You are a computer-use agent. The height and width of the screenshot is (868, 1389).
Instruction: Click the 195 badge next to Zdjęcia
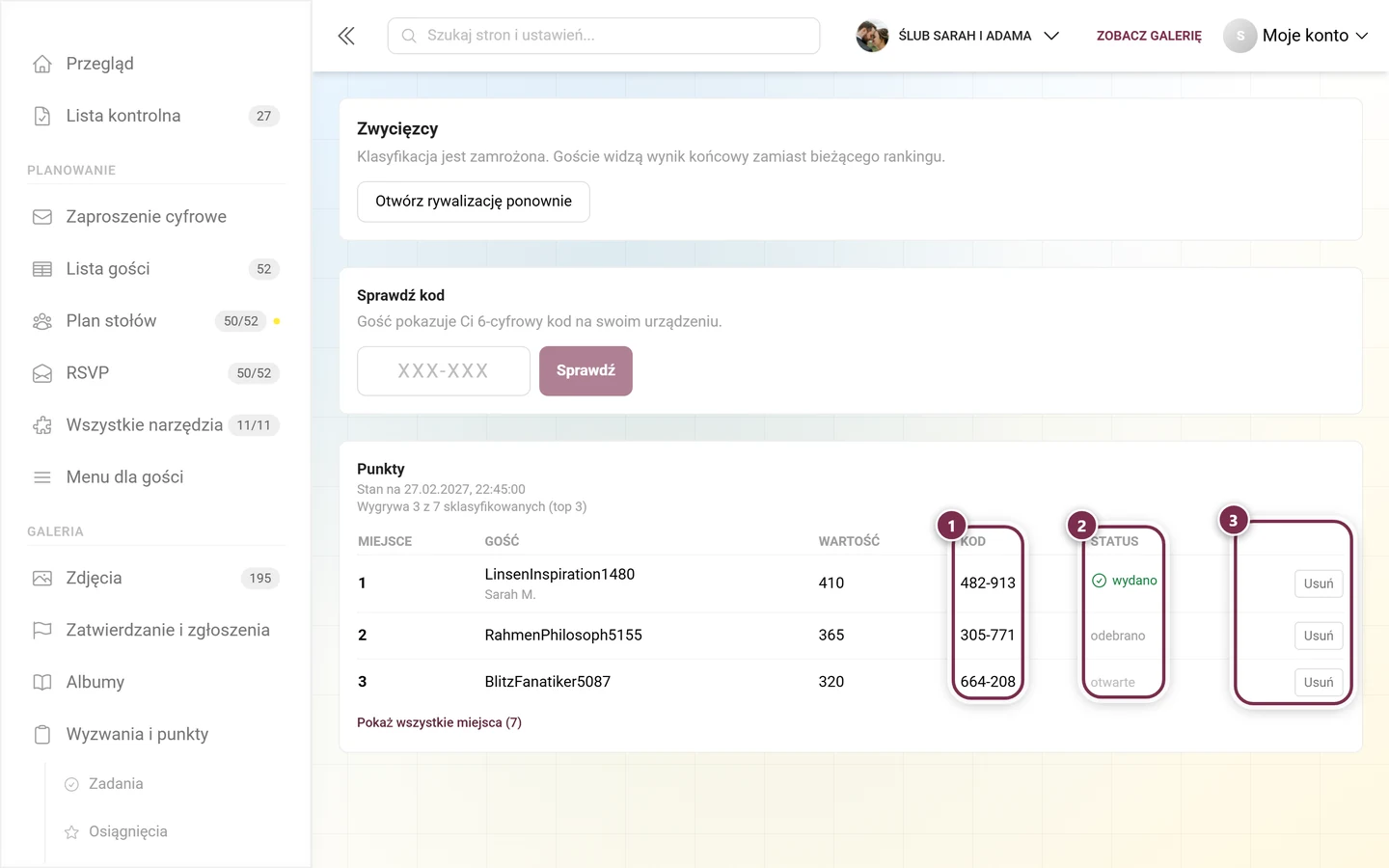[260, 579]
